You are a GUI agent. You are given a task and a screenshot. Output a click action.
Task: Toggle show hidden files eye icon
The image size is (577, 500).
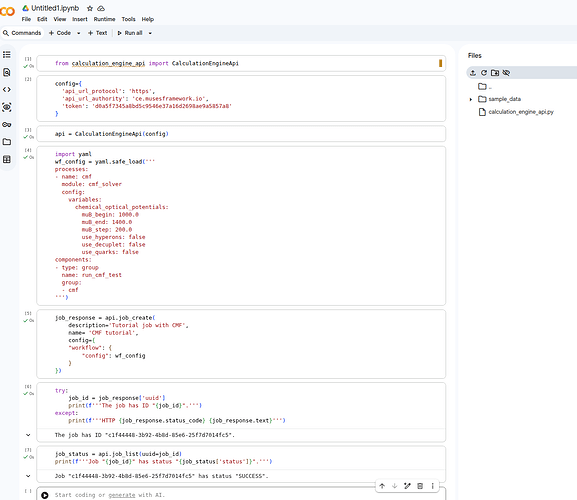(506, 73)
